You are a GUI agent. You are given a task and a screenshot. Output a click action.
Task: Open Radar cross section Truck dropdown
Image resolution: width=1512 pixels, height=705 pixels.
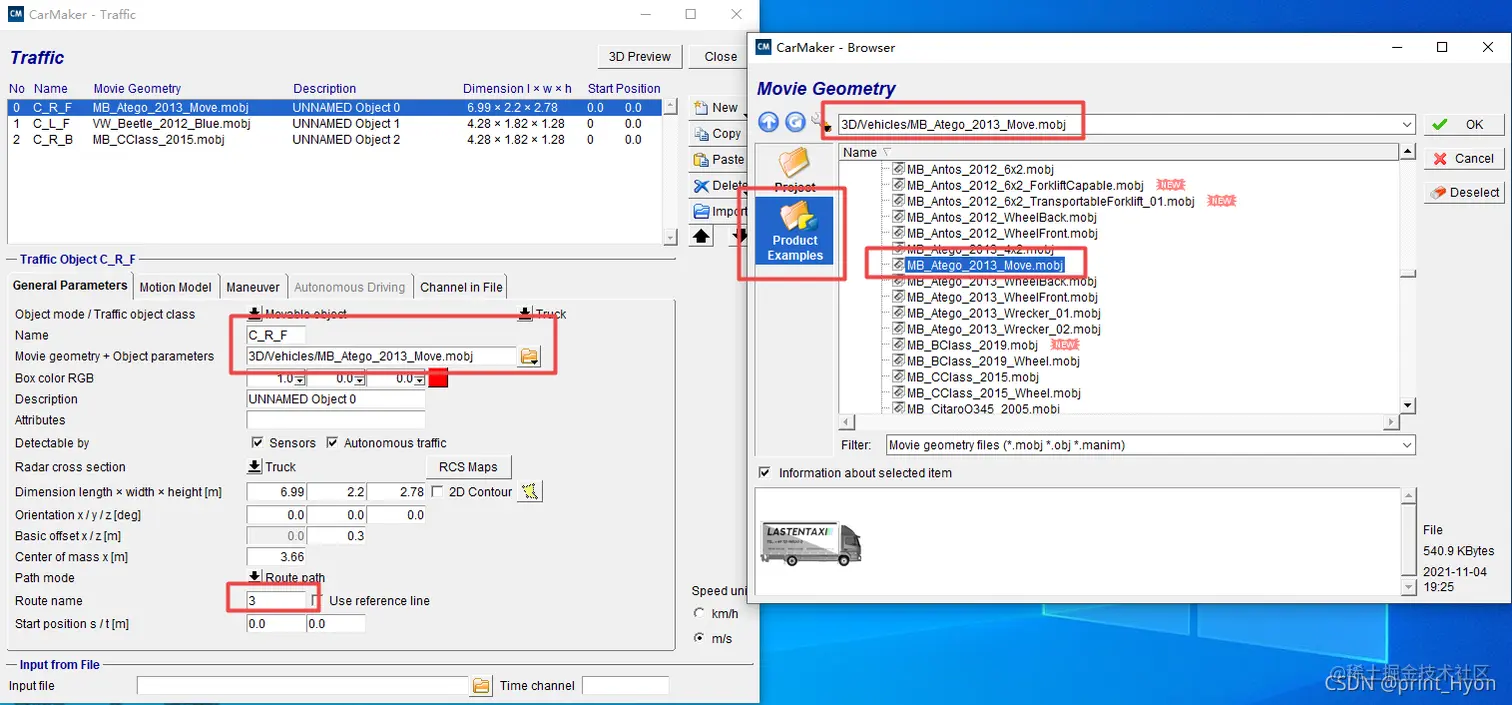254,467
